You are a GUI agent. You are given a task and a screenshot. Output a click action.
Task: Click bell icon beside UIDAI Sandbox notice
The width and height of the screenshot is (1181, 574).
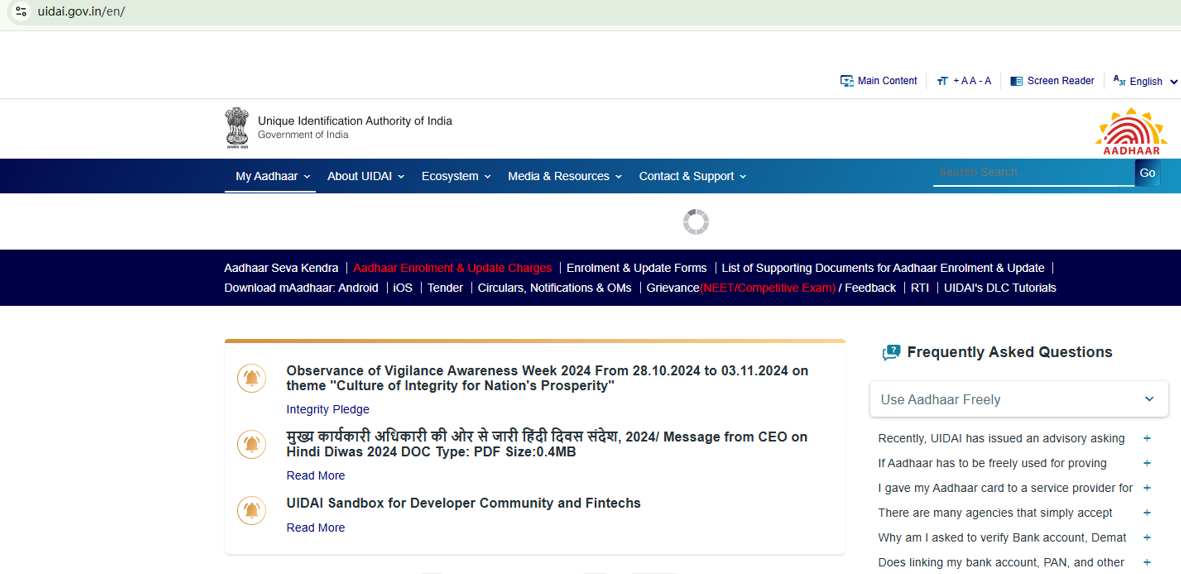[251, 510]
